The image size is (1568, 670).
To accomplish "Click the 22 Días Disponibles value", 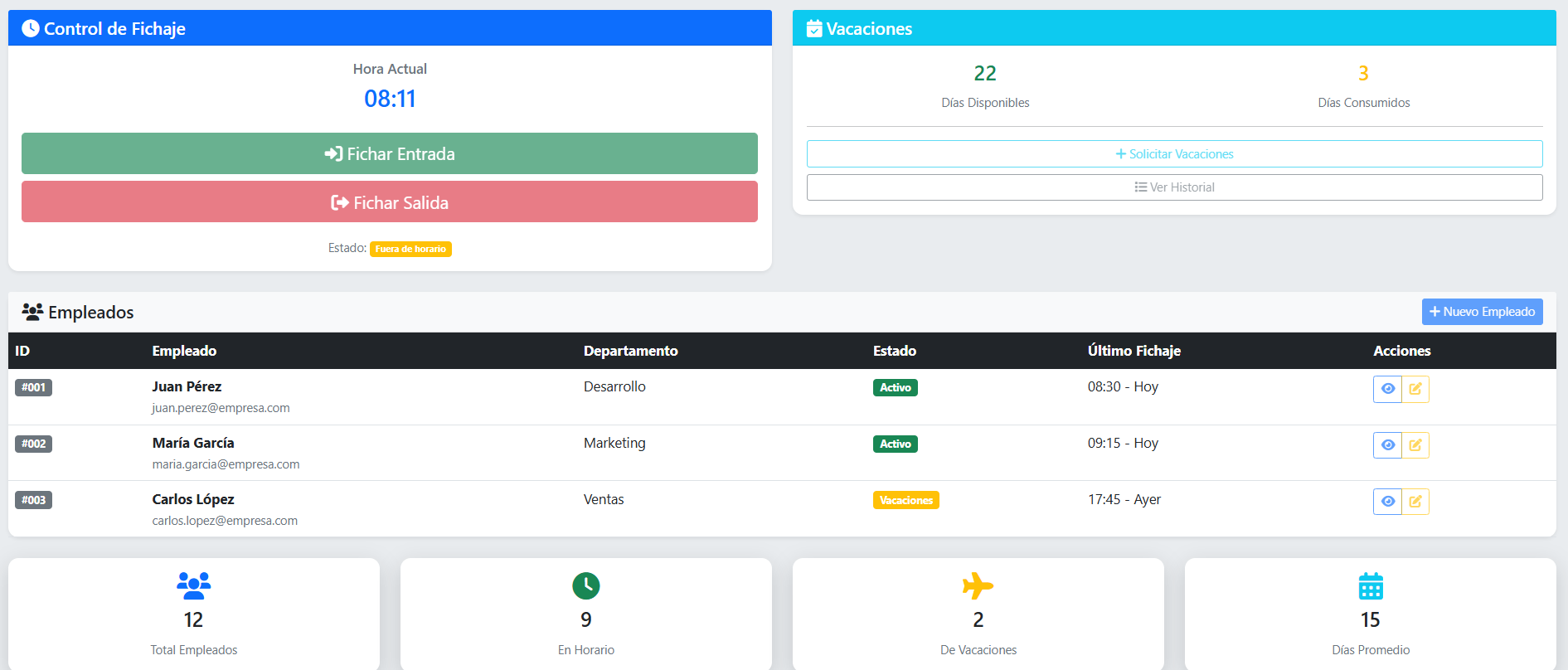I will point(985,73).
